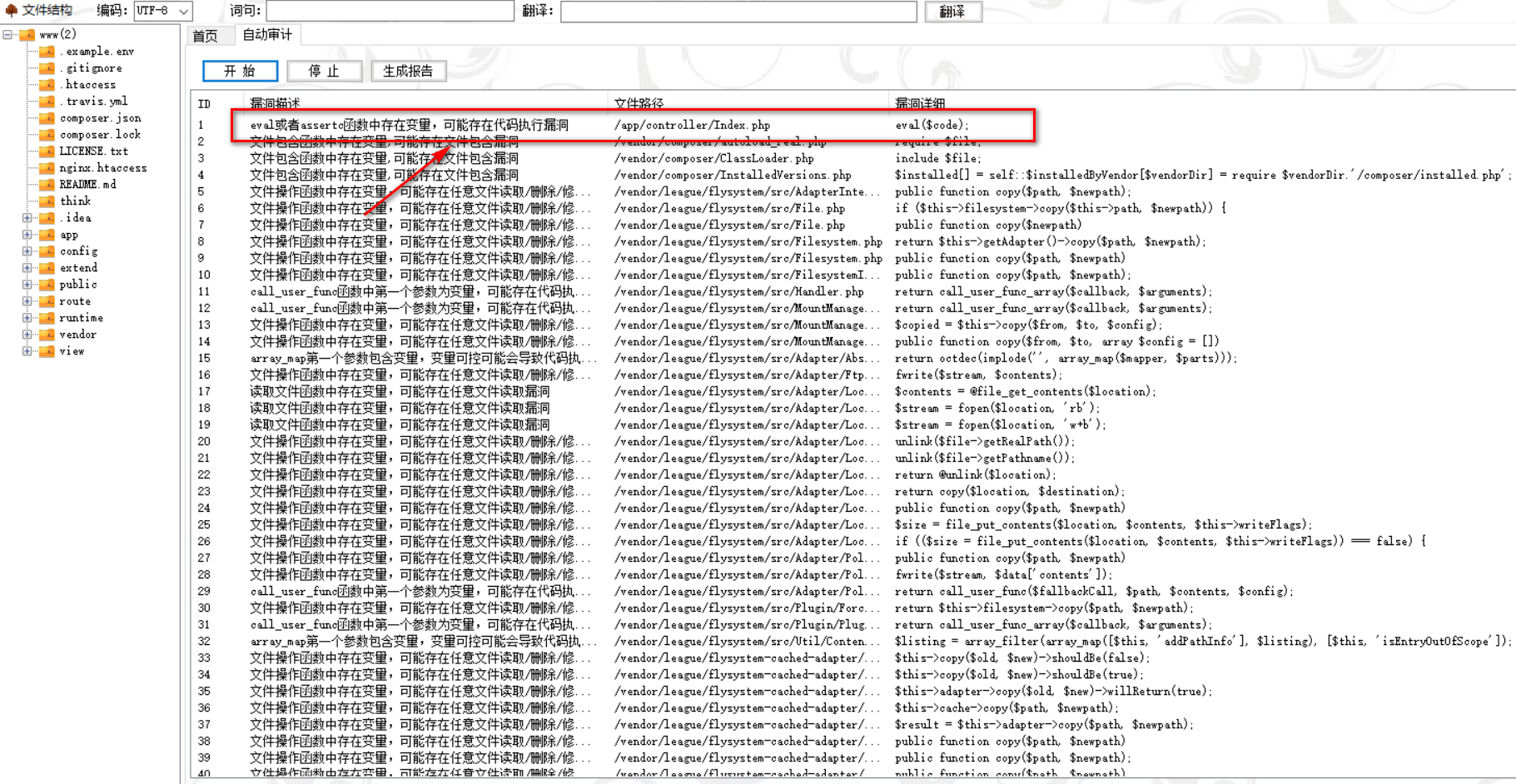This screenshot has width=1516, height=784.
Task: Click the composer.json file icon
Action: pos(47,118)
